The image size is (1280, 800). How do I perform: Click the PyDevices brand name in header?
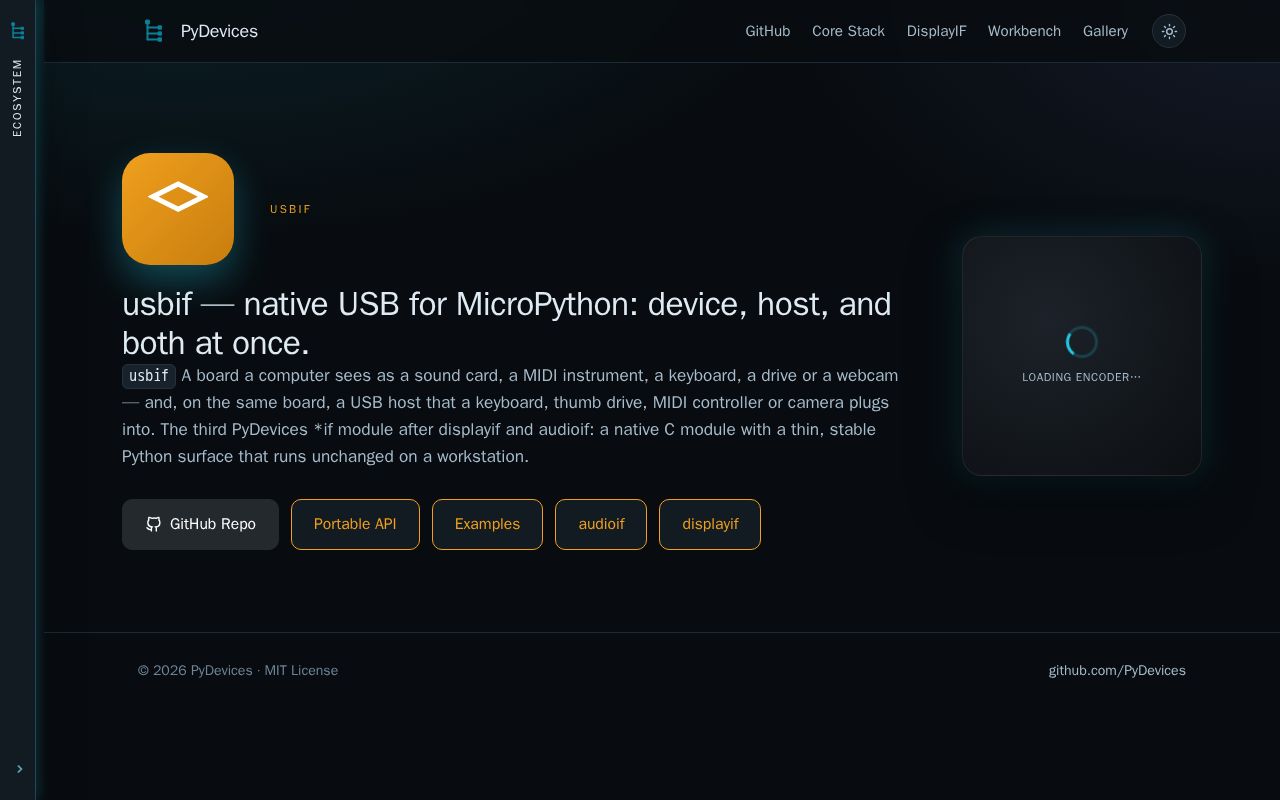pos(219,31)
